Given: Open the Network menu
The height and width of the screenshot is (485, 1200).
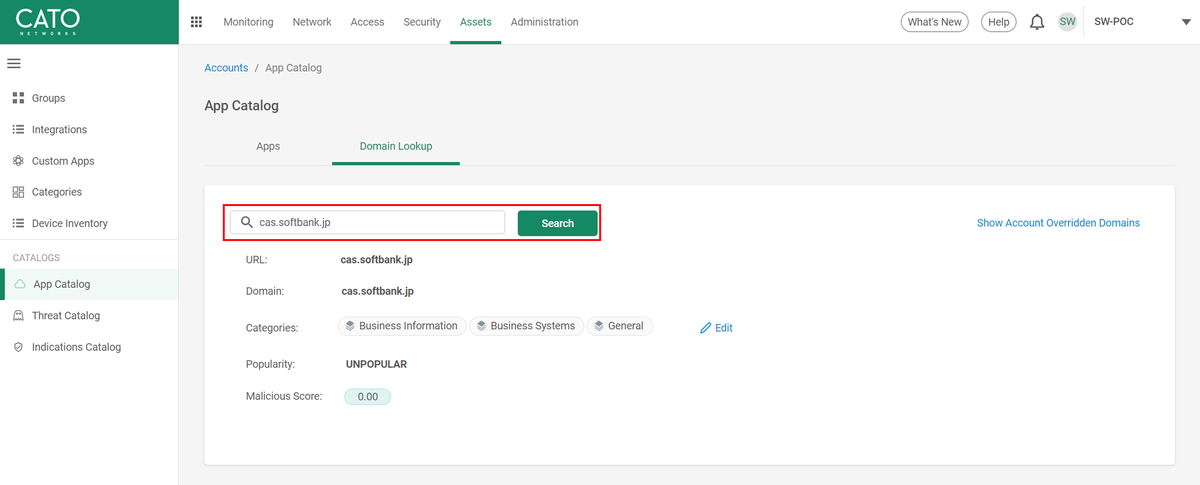Looking at the screenshot, I should coord(312,22).
